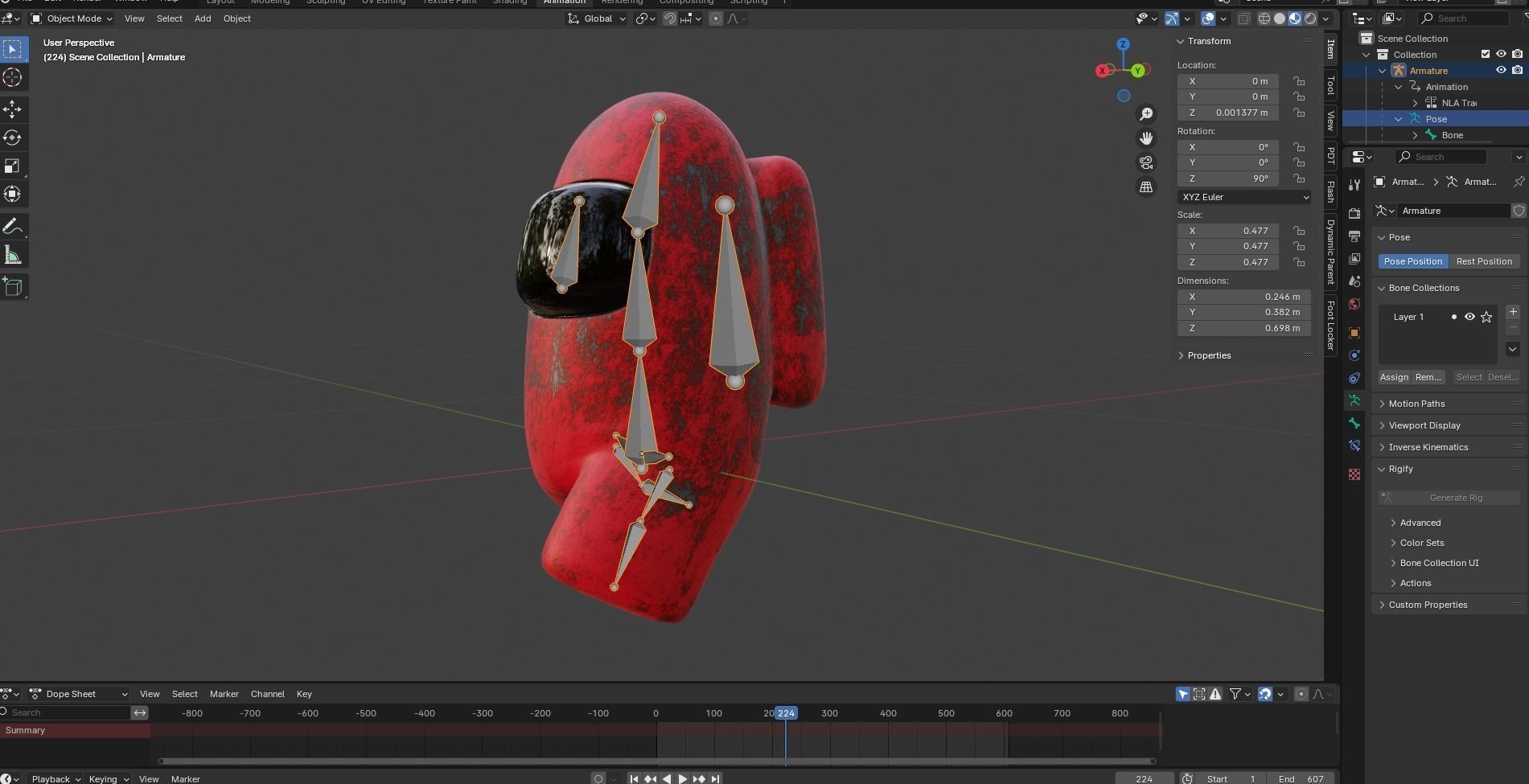Open World properties globe icon

point(1354,304)
